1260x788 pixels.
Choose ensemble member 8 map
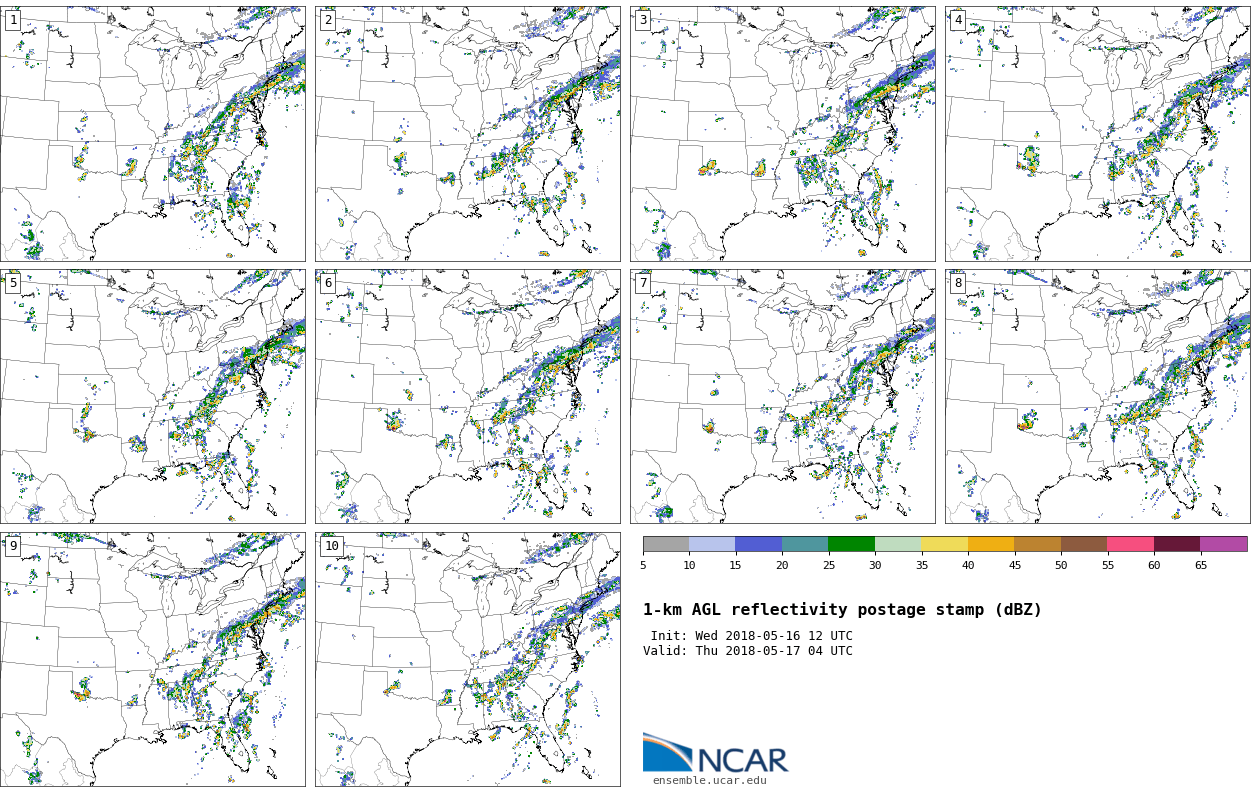tap(1097, 396)
